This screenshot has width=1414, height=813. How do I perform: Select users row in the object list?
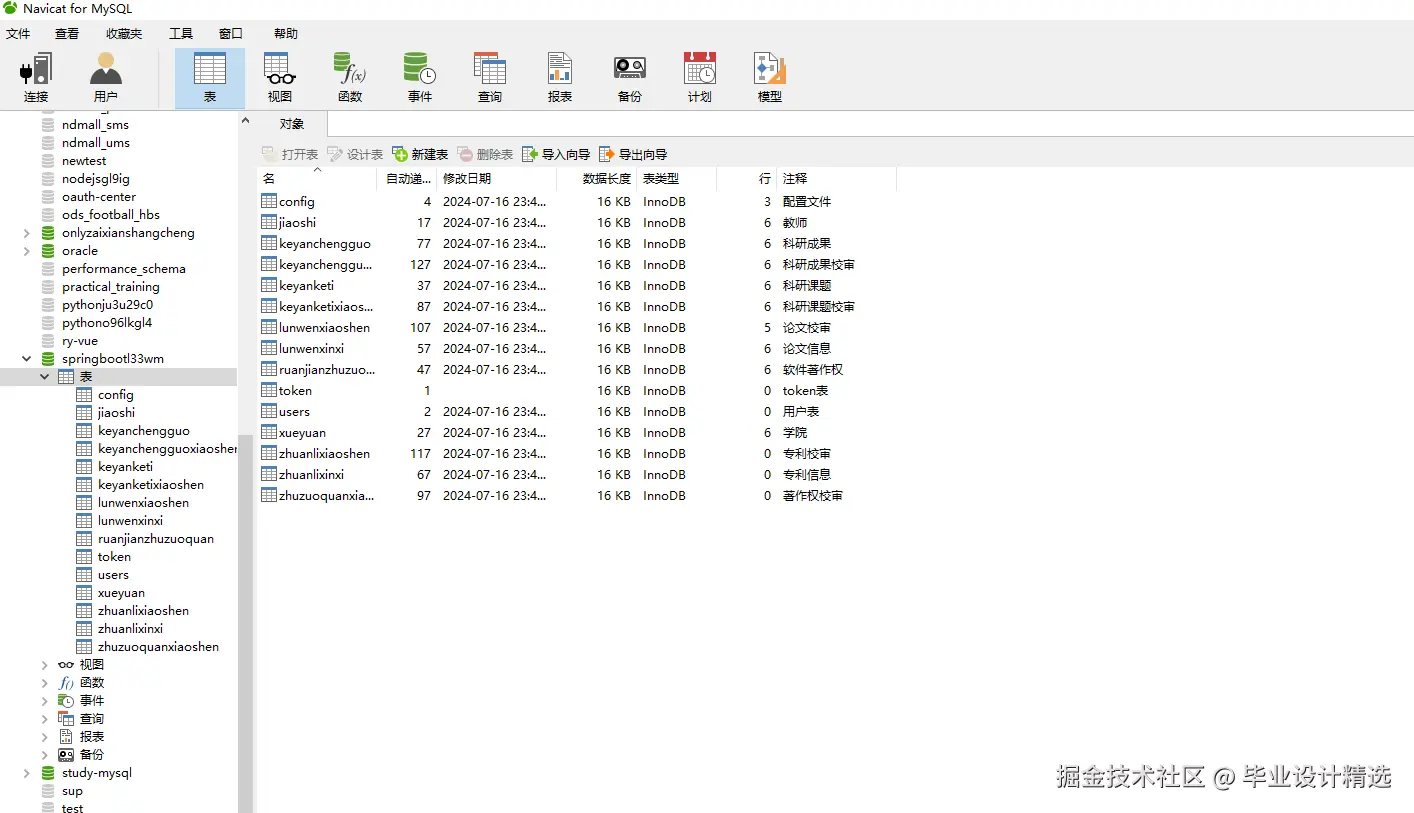[x=577, y=412]
